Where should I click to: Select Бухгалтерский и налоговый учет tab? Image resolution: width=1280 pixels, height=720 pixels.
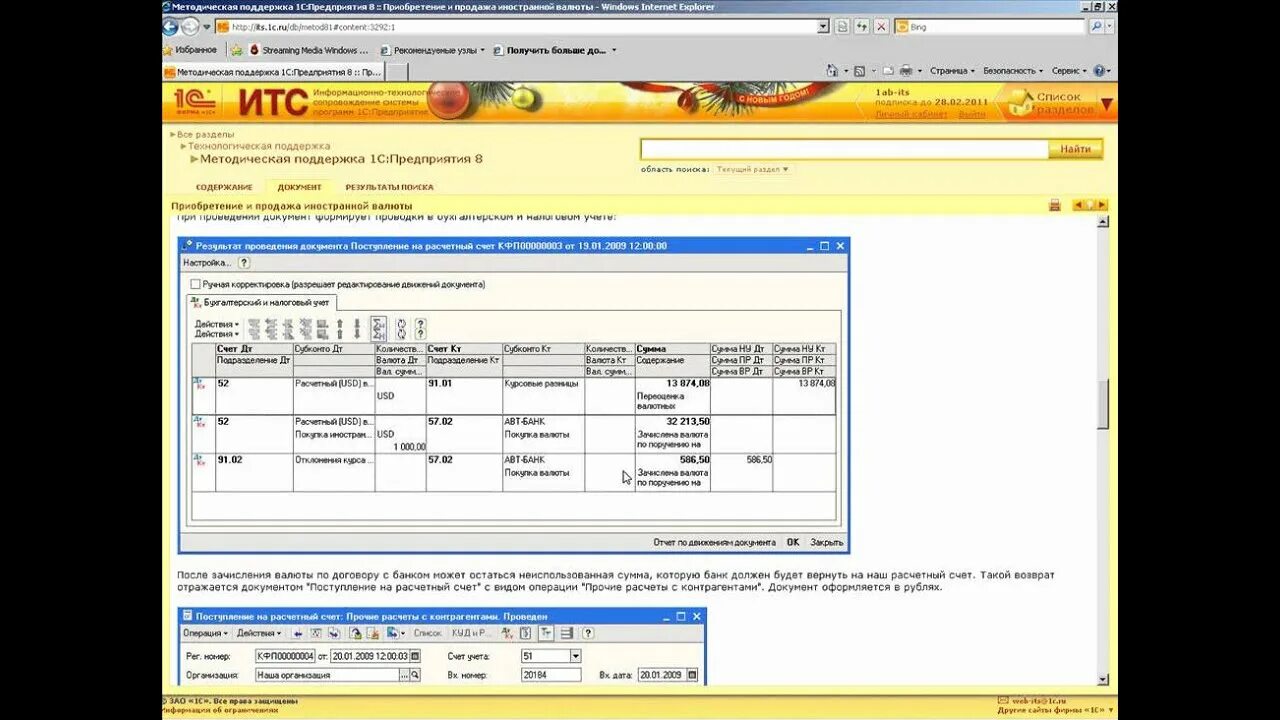[x=262, y=302]
